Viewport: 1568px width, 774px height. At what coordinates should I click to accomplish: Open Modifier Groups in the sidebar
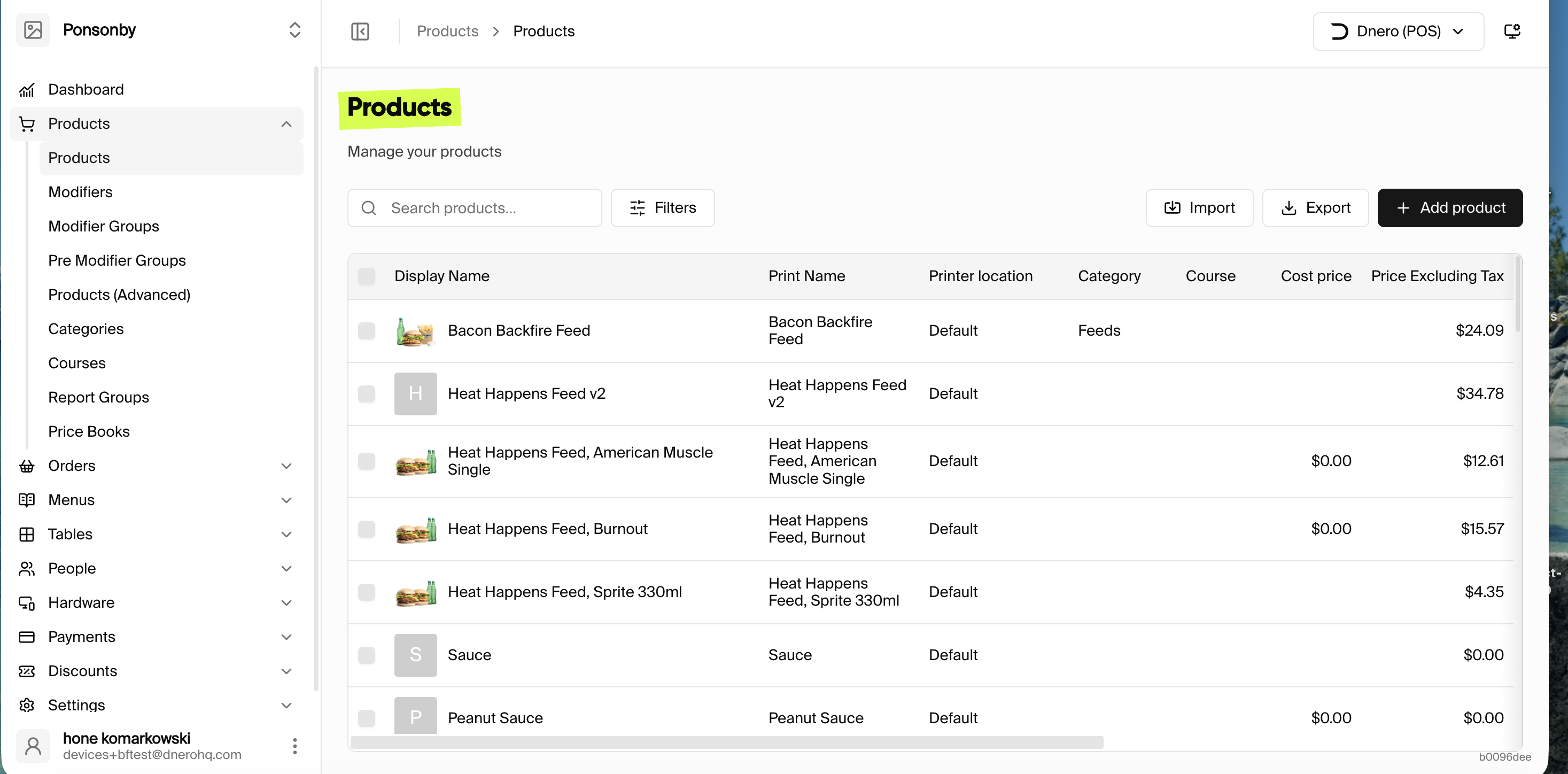pos(104,227)
